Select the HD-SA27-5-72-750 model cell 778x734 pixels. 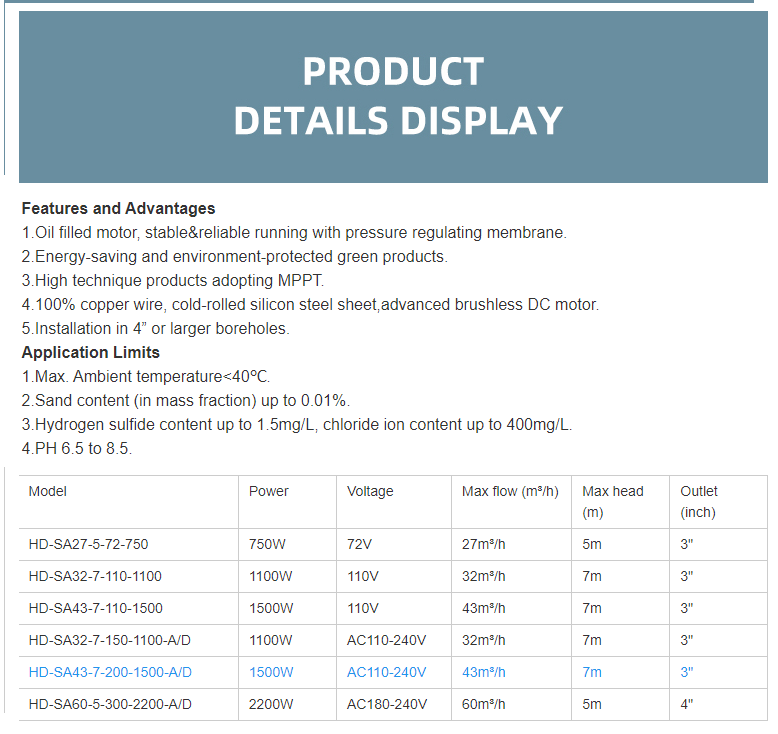coord(88,545)
